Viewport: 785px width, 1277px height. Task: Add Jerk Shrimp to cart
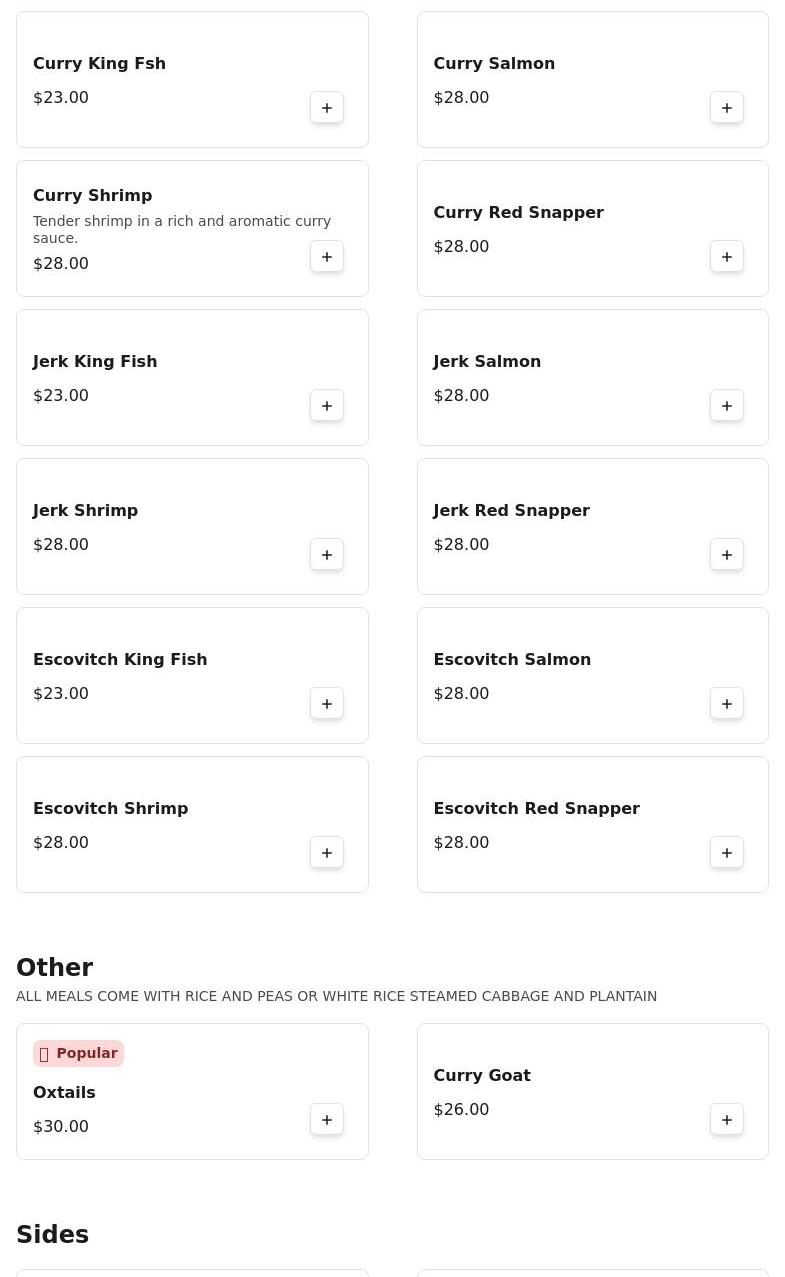pyautogui.click(x=327, y=555)
